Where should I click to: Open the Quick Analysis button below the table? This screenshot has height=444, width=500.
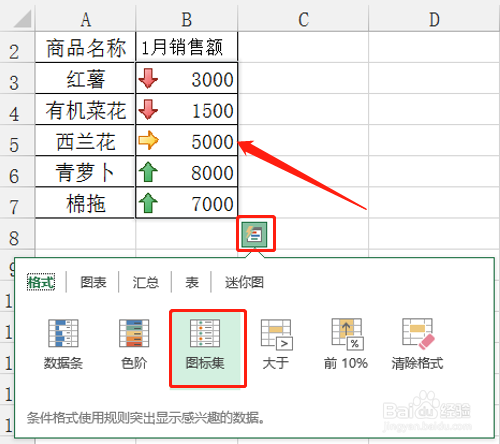coord(255,234)
